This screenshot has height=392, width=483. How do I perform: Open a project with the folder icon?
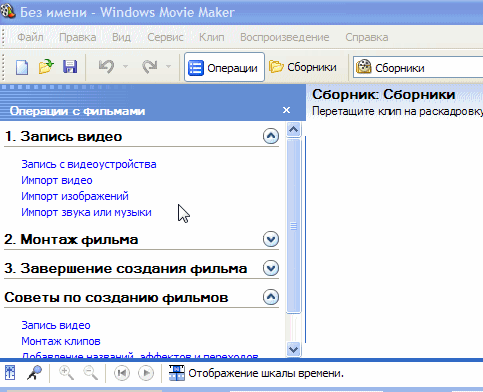(46, 67)
